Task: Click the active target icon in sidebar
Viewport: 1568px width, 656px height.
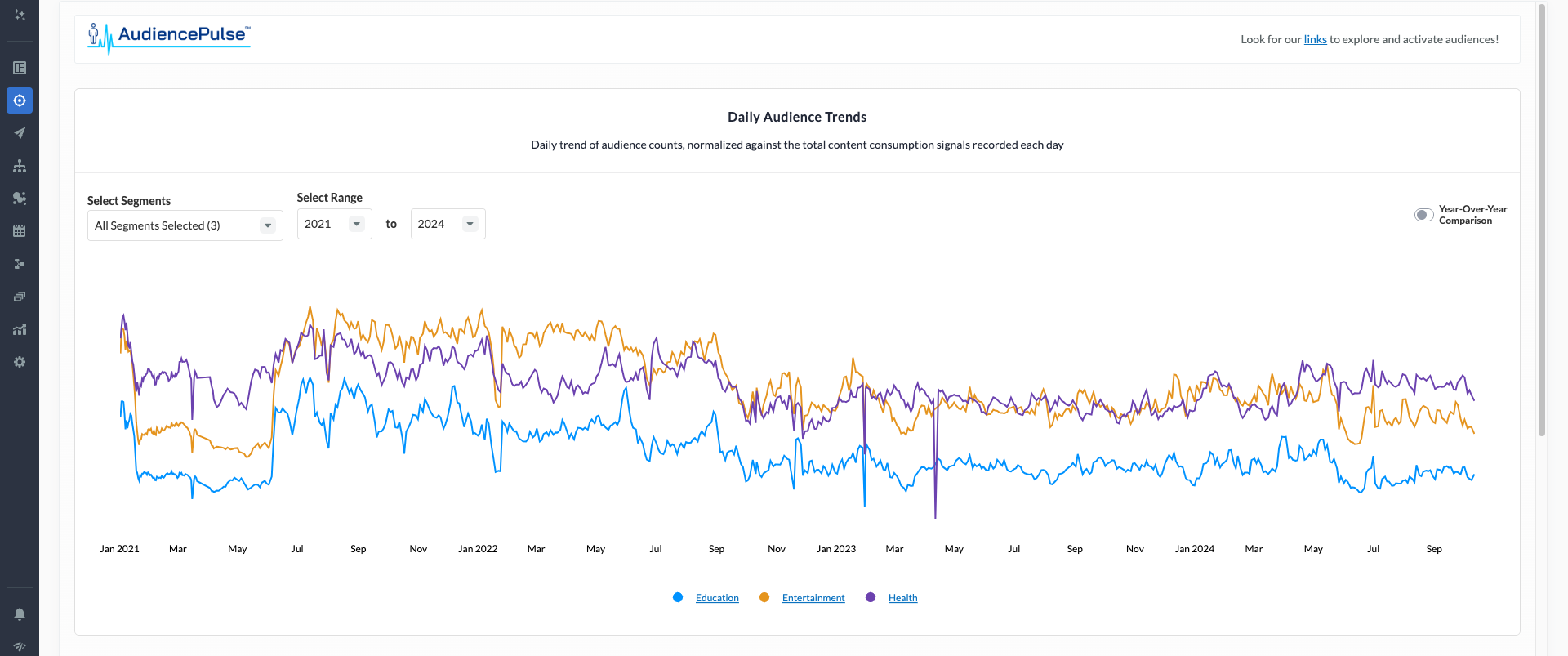Action: (20, 100)
